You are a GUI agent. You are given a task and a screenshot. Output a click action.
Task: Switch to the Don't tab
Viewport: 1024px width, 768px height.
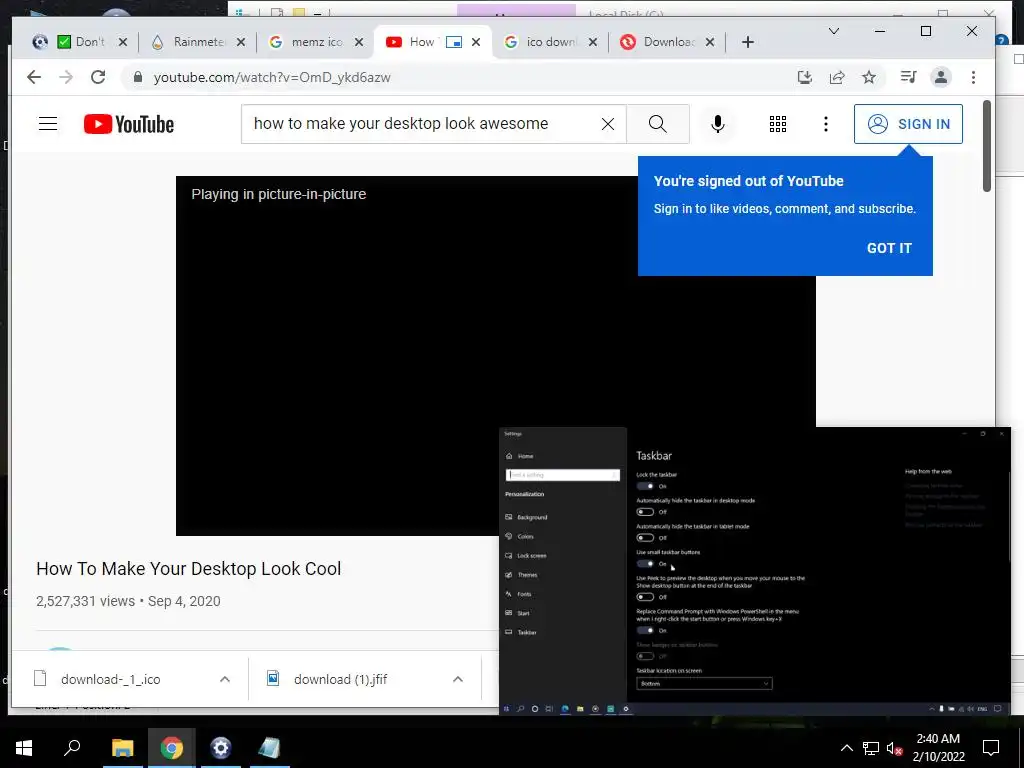(80, 42)
